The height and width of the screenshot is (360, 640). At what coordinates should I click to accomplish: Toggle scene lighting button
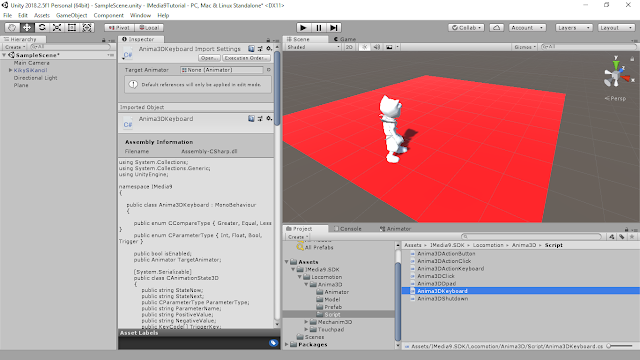pos(364,47)
